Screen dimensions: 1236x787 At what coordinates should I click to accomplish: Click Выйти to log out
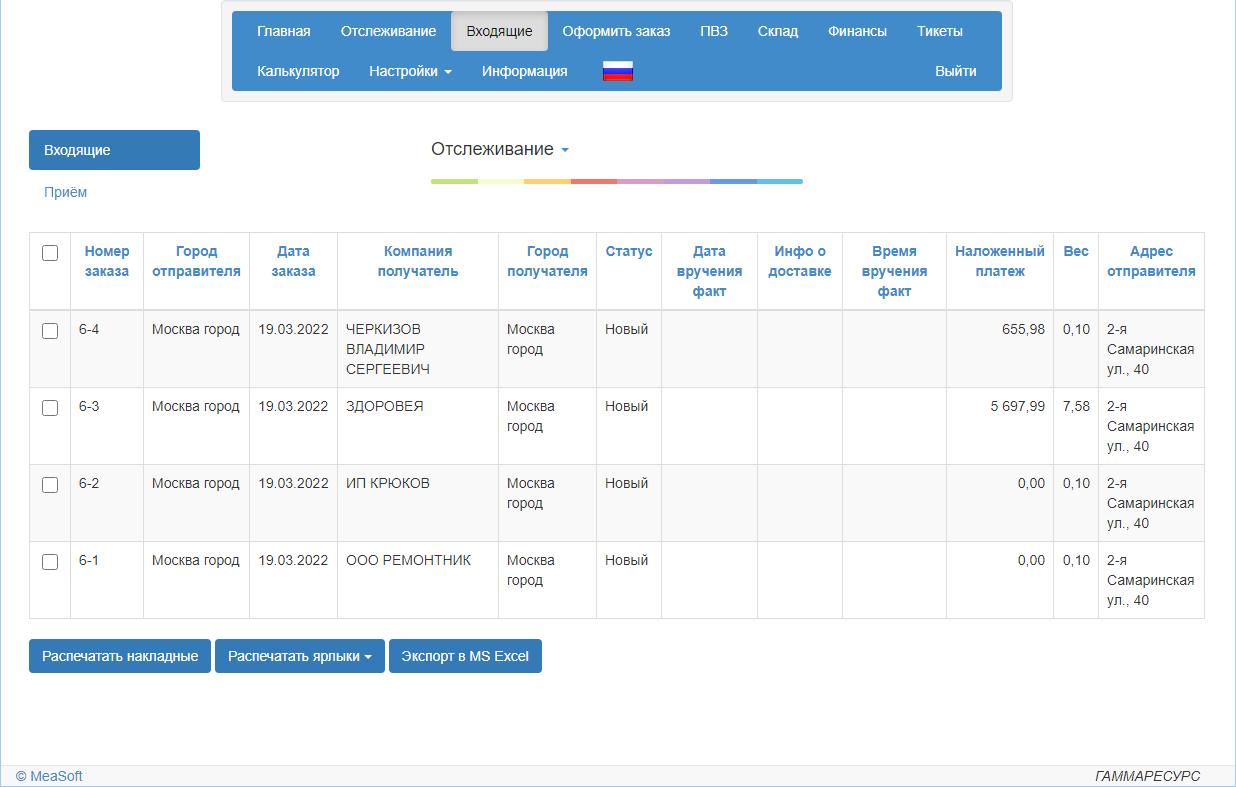956,71
